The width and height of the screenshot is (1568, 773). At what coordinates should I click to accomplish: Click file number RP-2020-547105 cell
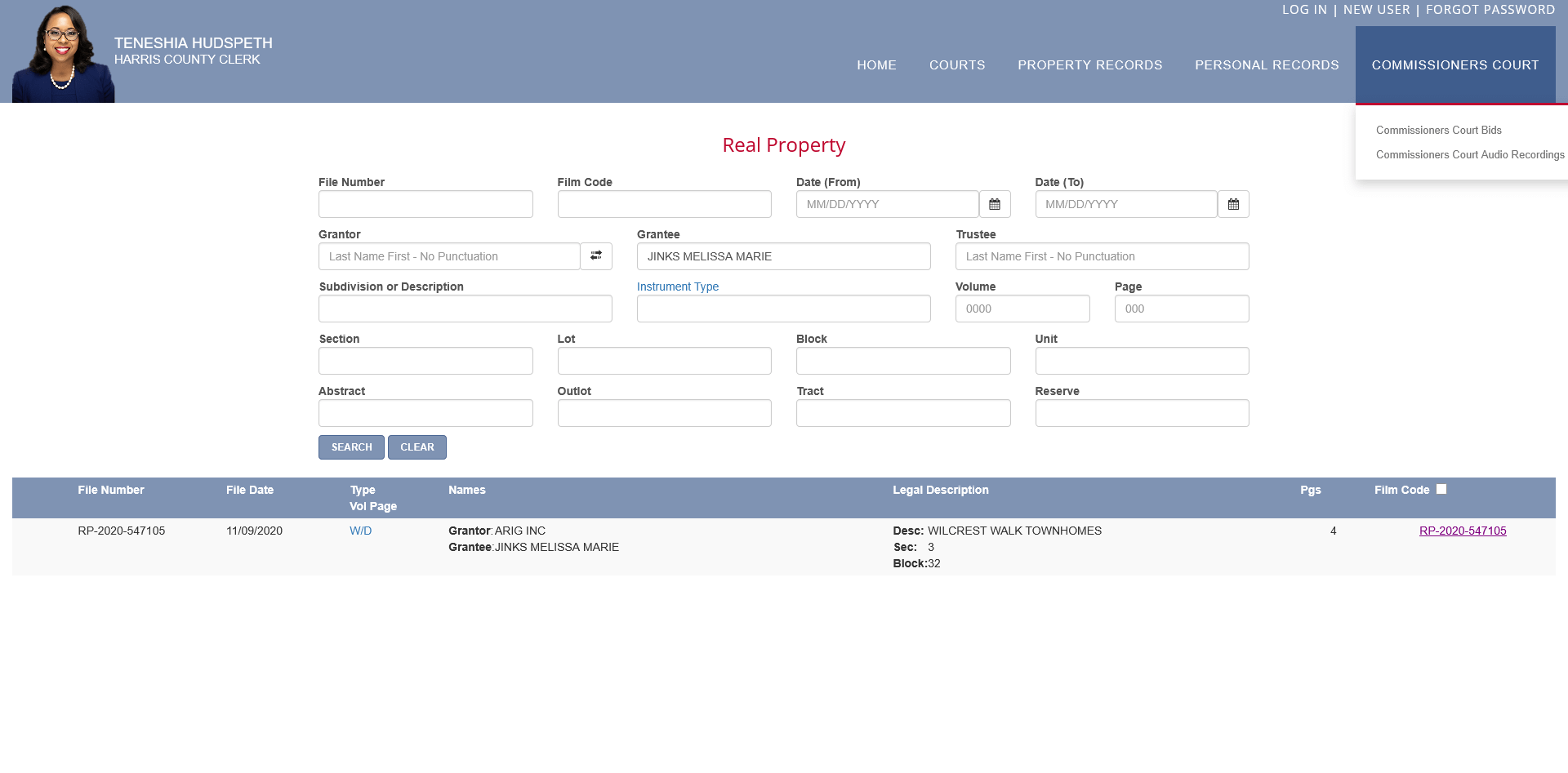pyautogui.click(x=122, y=531)
